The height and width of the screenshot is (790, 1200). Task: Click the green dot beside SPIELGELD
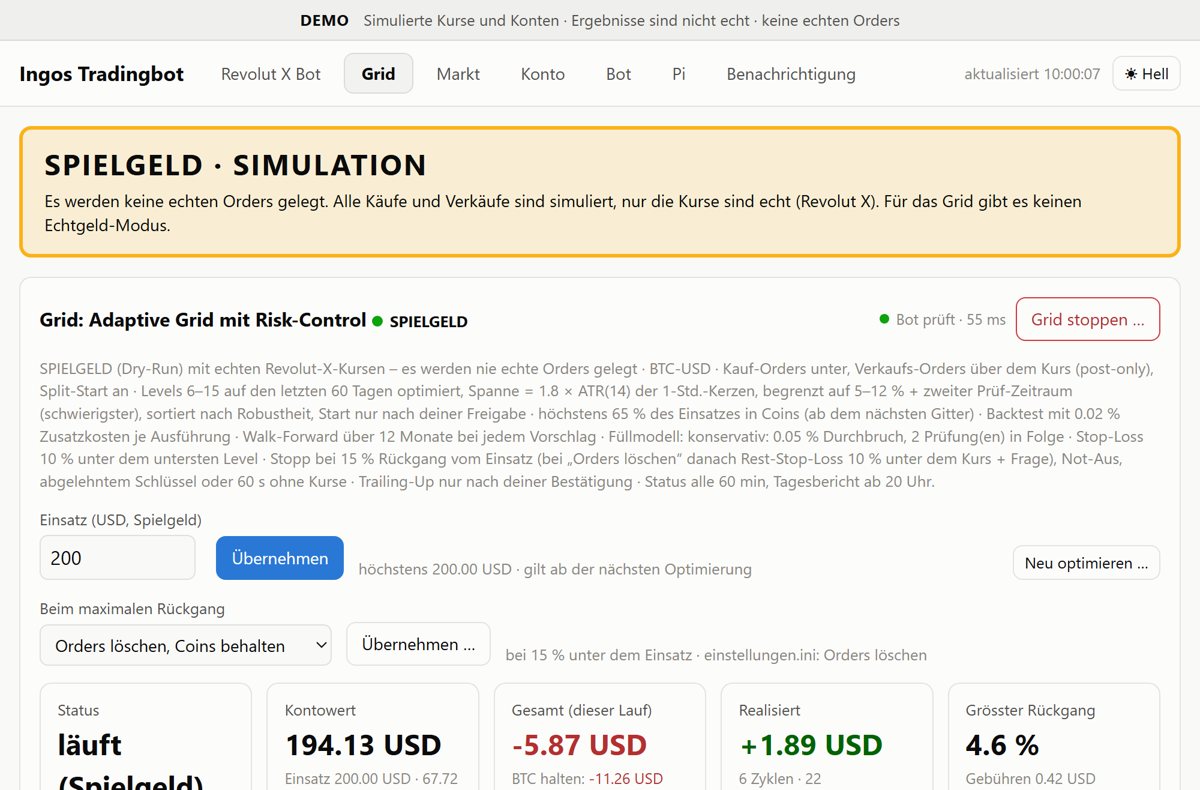[x=378, y=321]
